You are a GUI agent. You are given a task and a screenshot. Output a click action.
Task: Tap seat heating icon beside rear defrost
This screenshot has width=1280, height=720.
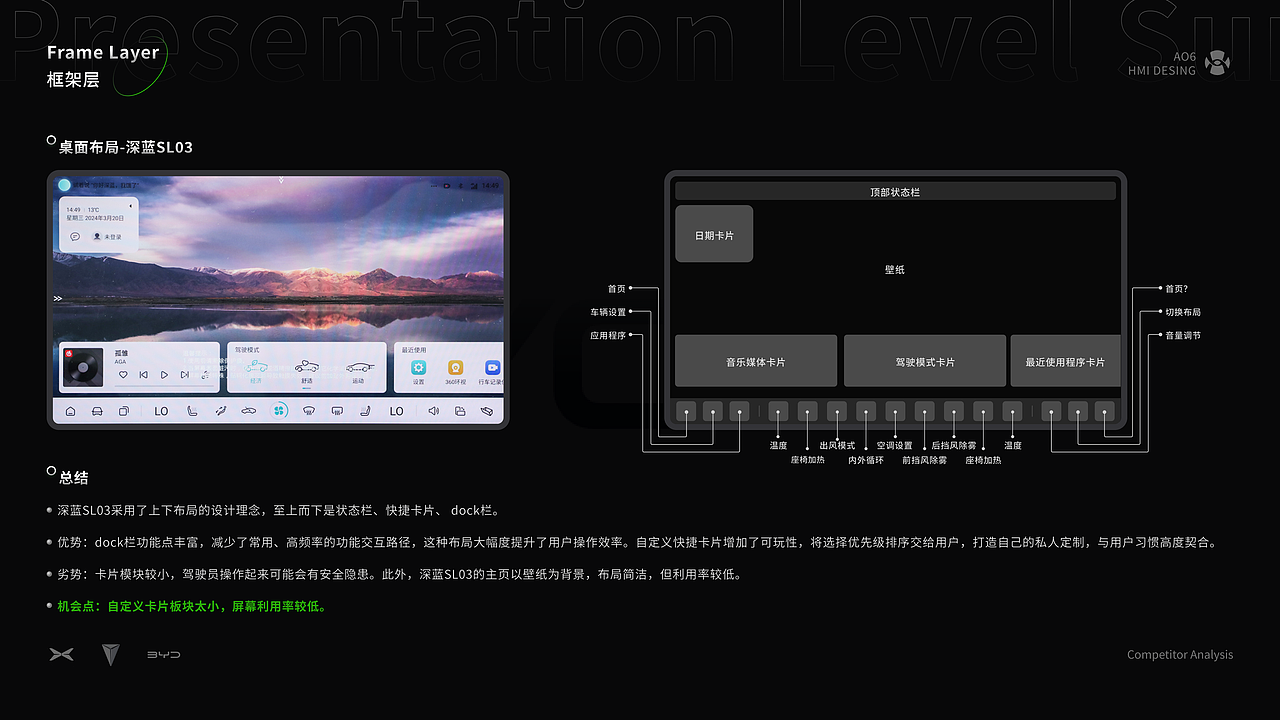pos(367,411)
